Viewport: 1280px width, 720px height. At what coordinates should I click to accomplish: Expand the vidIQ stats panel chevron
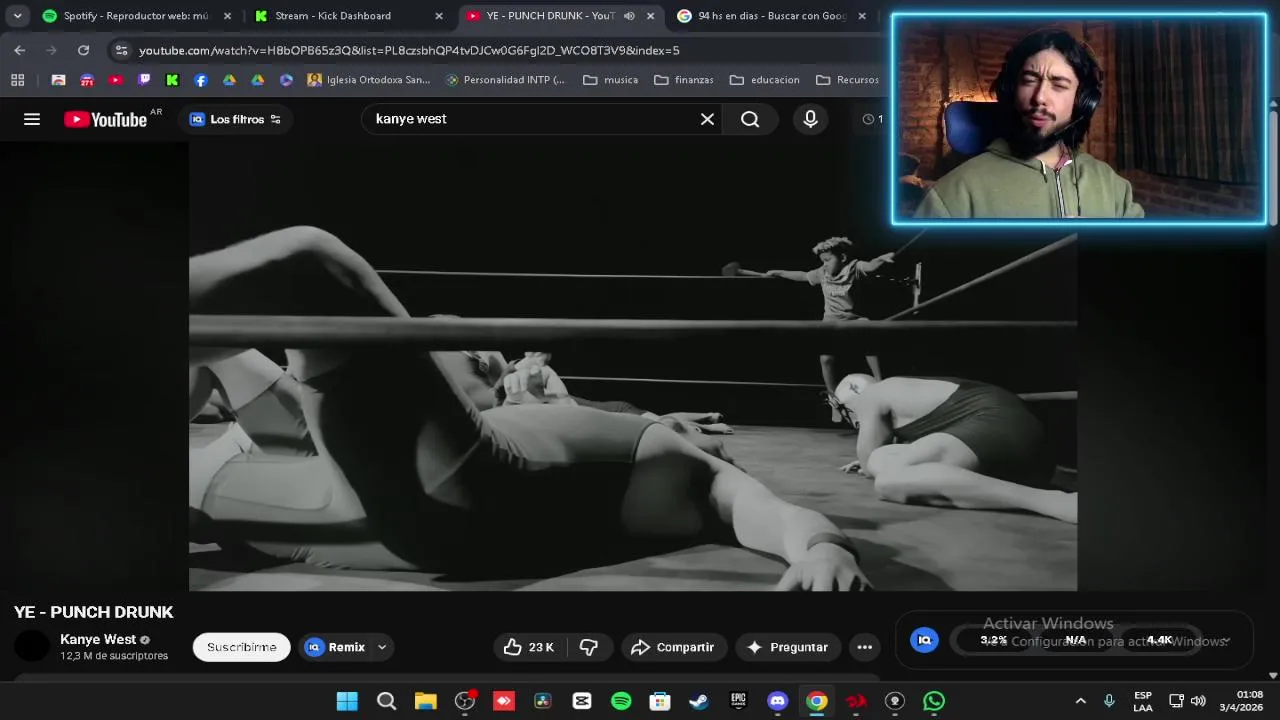tap(1227, 641)
